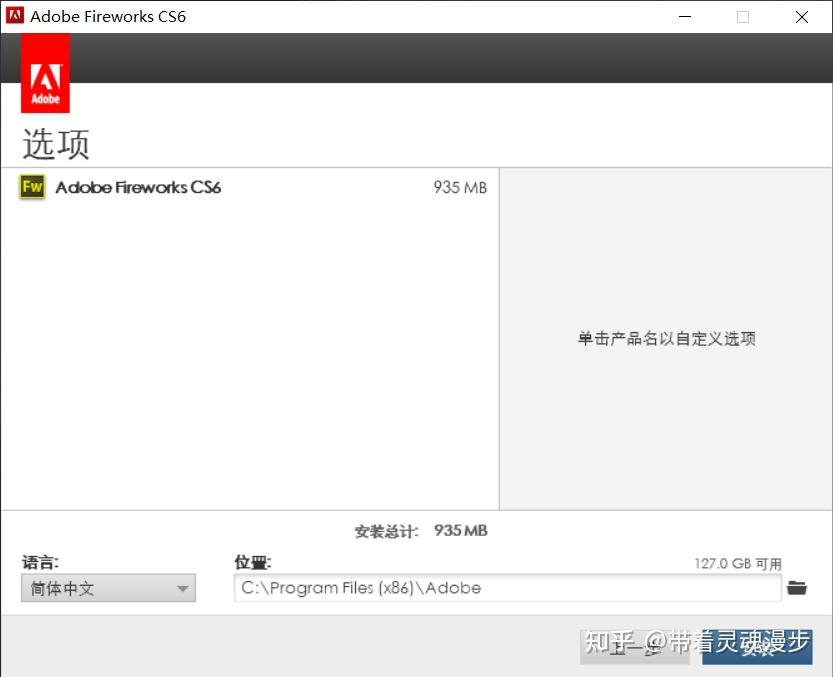833x677 pixels.
Task: Click the 单击产品名以自定义选项 hint text
Action: 666,339
